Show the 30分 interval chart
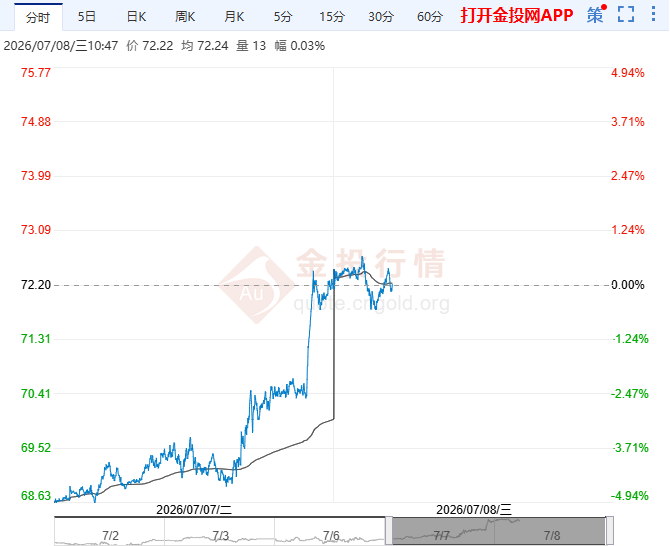 381,17
